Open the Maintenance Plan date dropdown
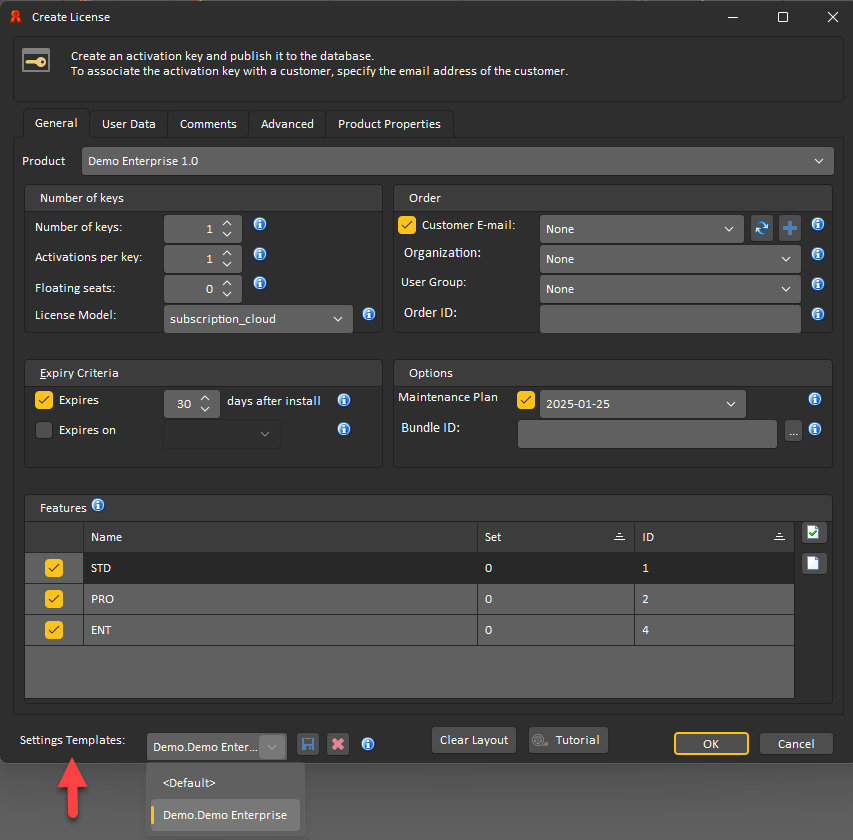853x840 pixels. click(x=641, y=404)
